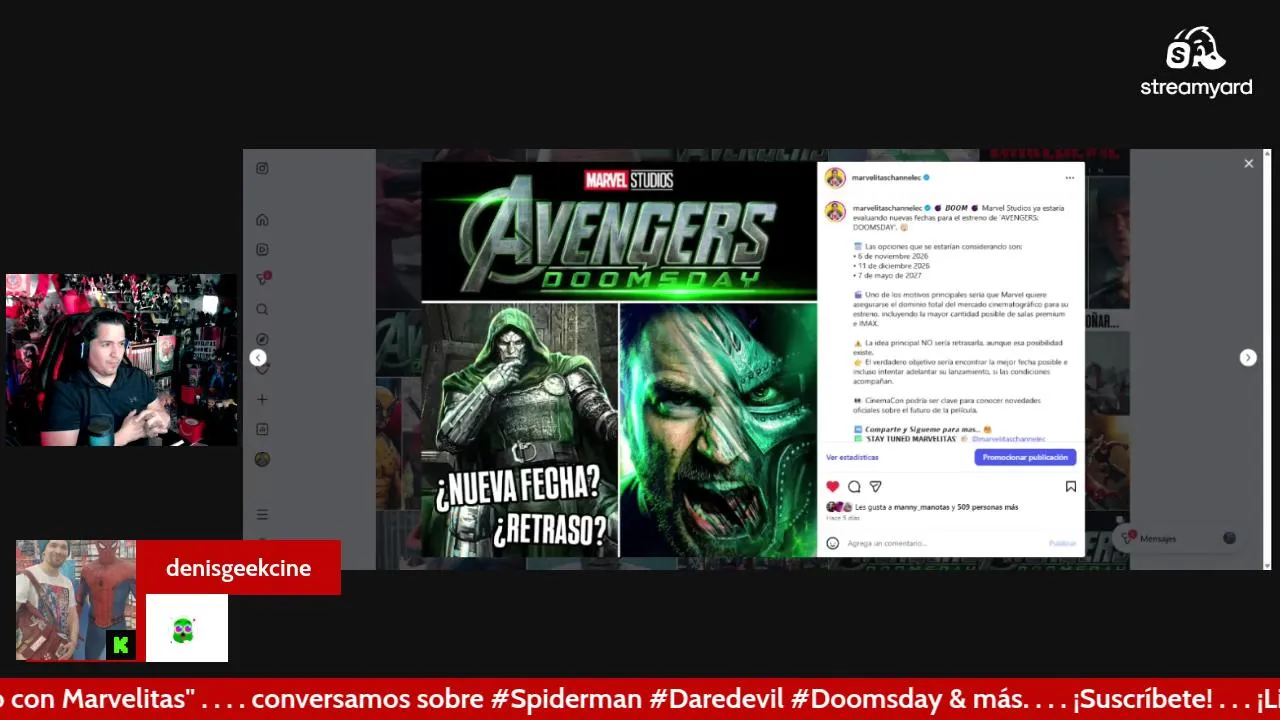Click the comment bubble icon under the post
Viewport: 1280px width, 720px height.
point(854,487)
